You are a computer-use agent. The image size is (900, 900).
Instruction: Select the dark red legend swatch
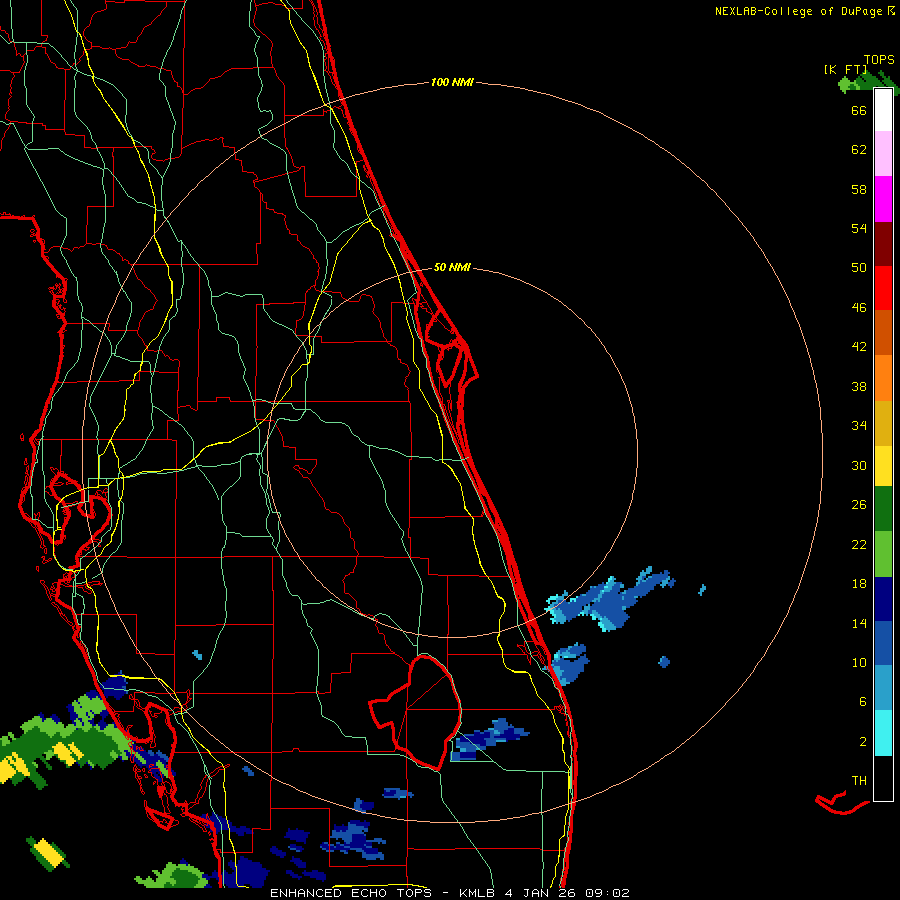pos(883,244)
